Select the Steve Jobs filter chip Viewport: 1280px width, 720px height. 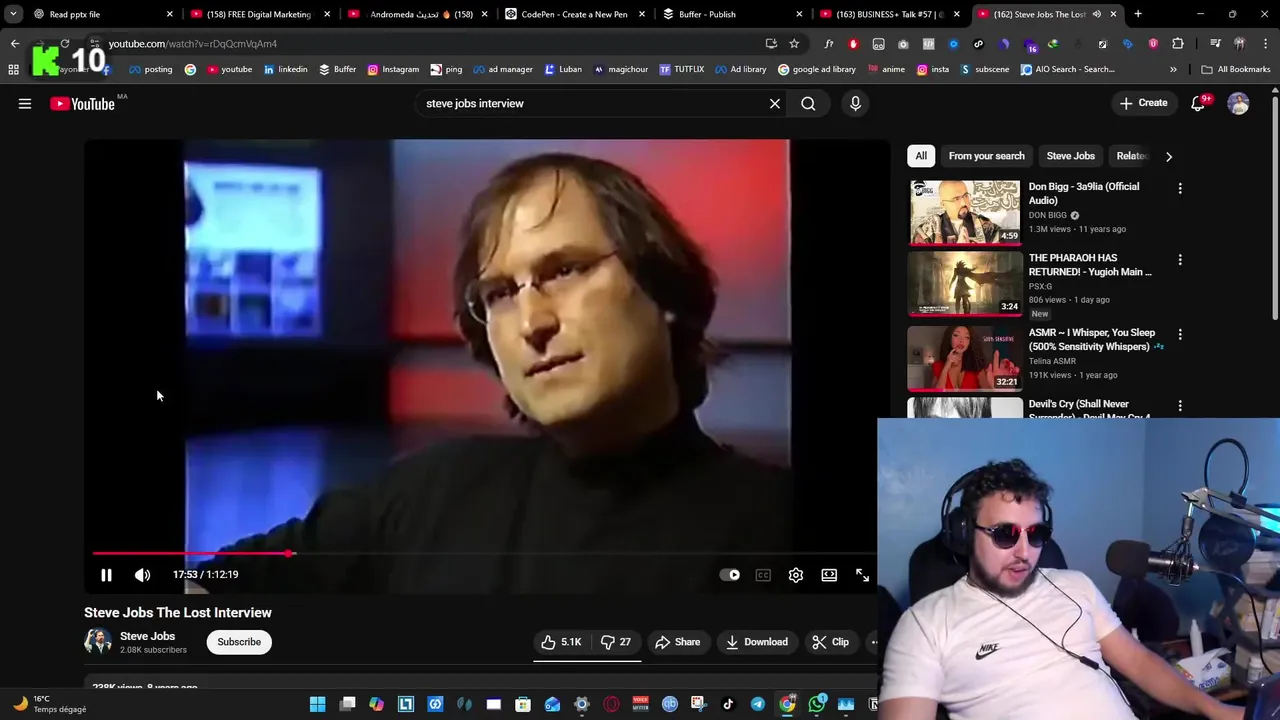click(x=1070, y=156)
